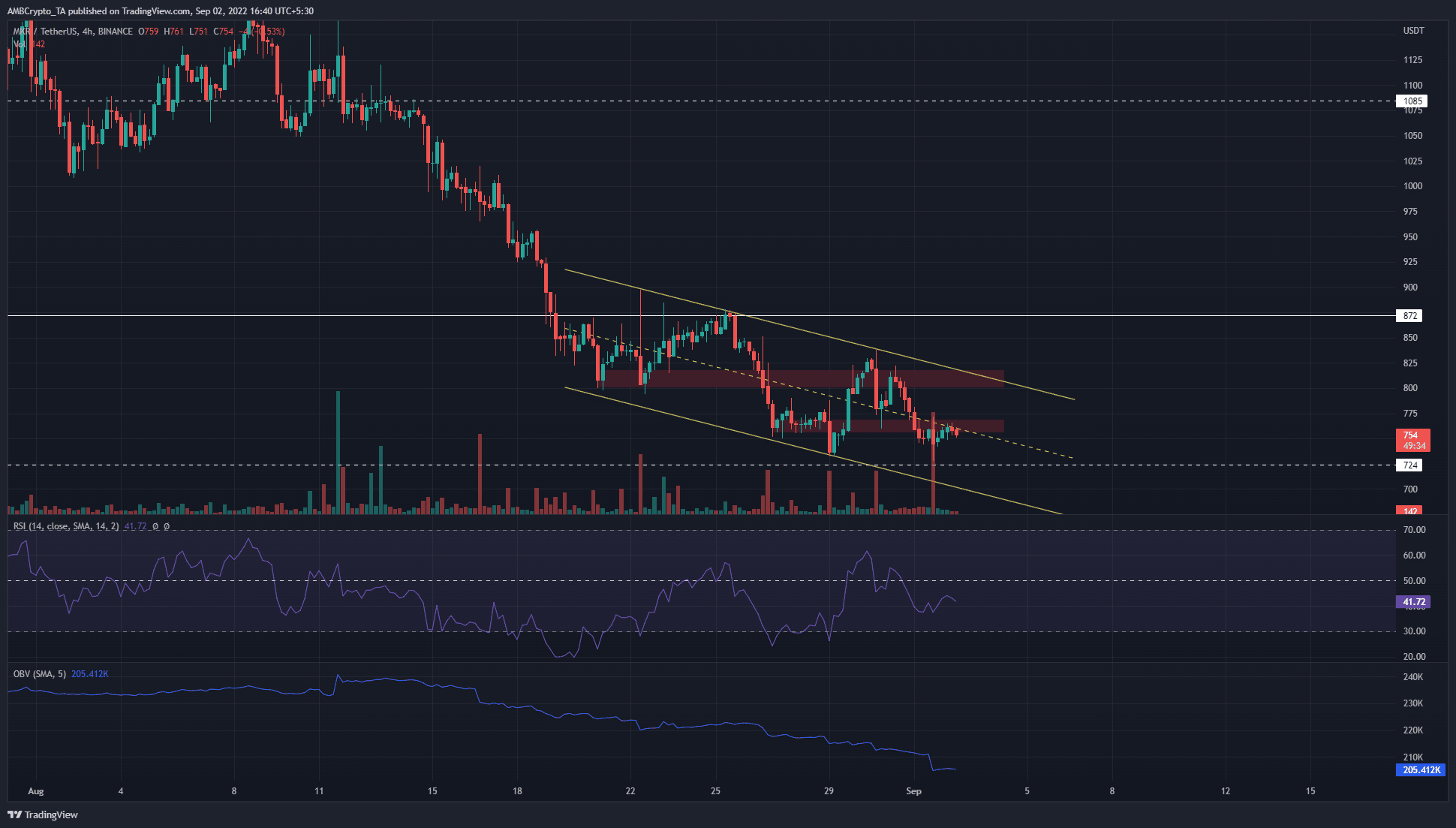The width and height of the screenshot is (1456, 828).
Task: Click the date 11 on time axis
Action: [319, 791]
